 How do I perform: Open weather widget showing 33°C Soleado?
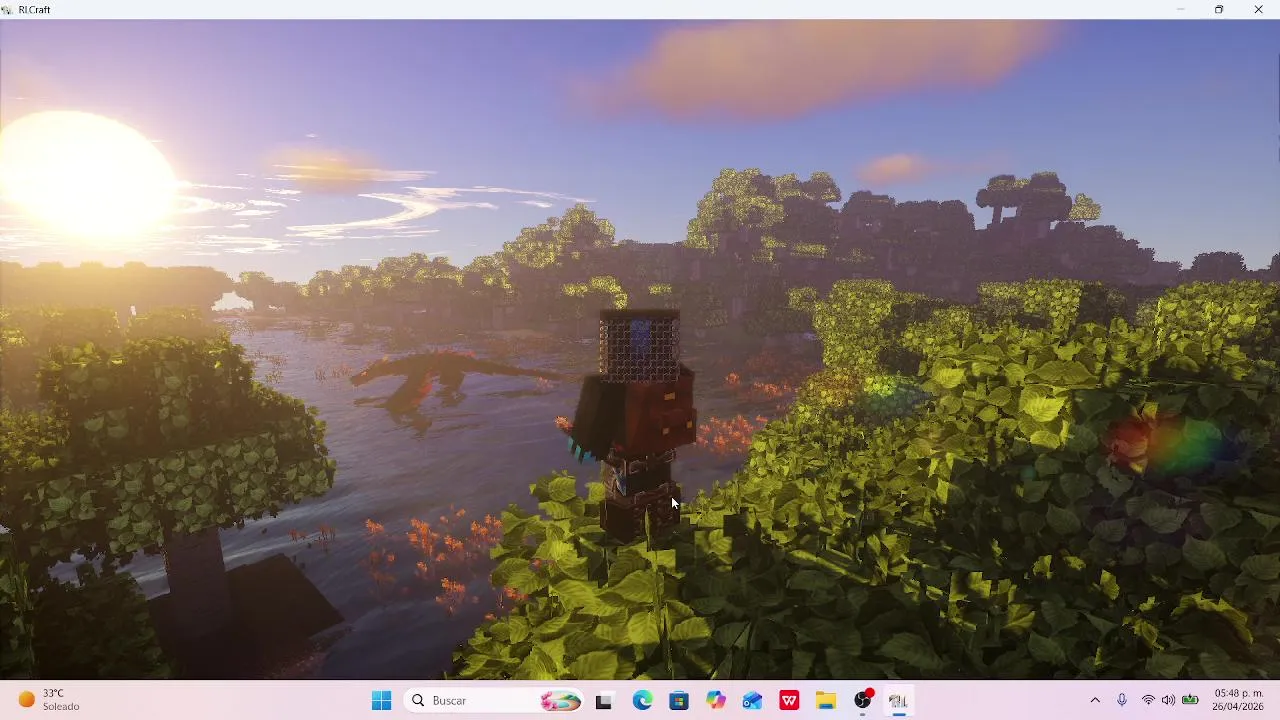[50, 700]
